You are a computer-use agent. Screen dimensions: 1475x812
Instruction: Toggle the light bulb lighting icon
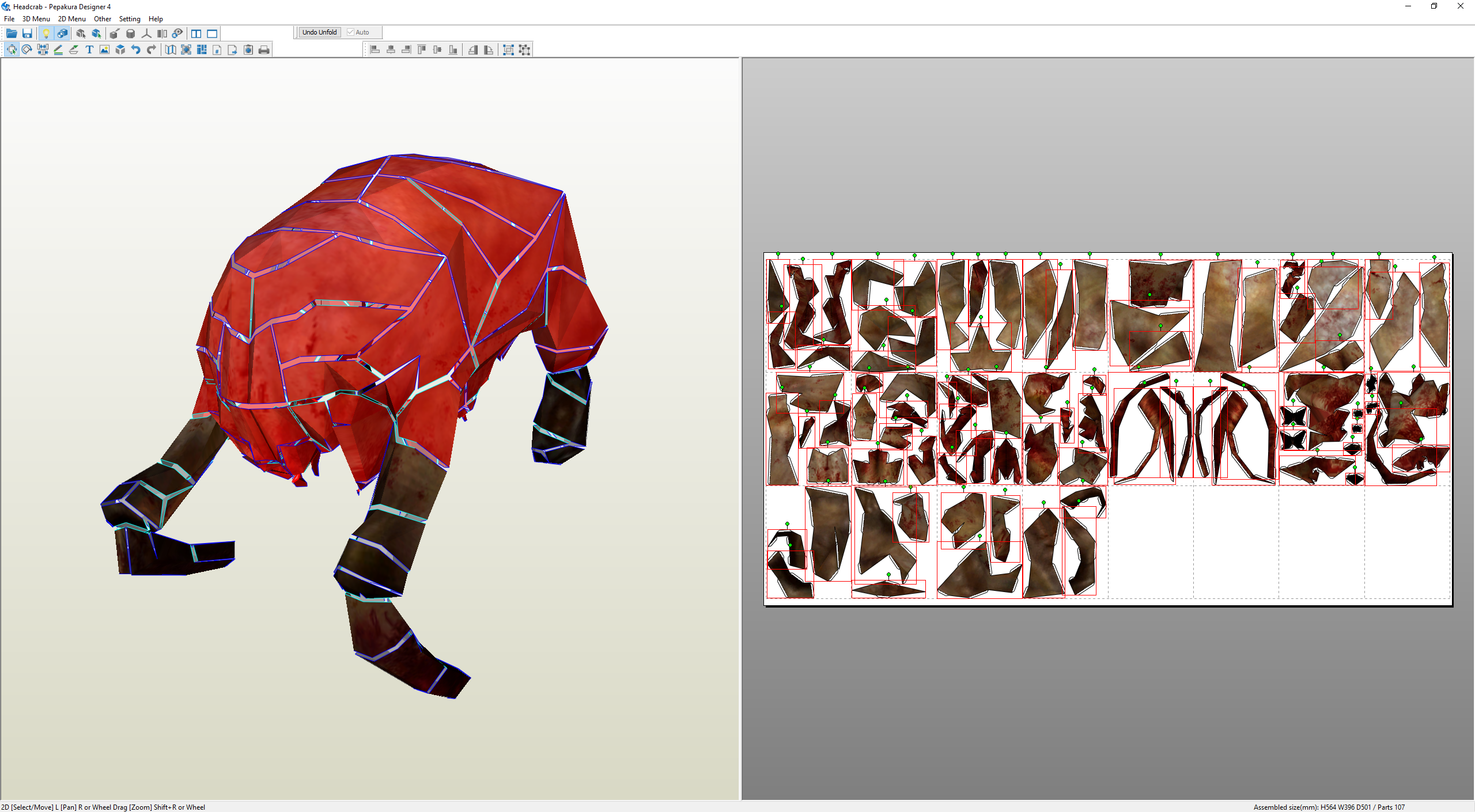46,33
